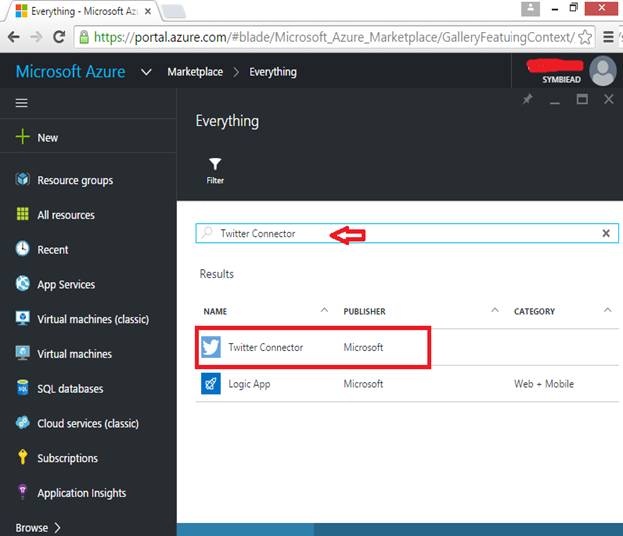Viewport: 623px width, 536px height.
Task: Sort results by CATEGORY column arrow
Action: 608,310
